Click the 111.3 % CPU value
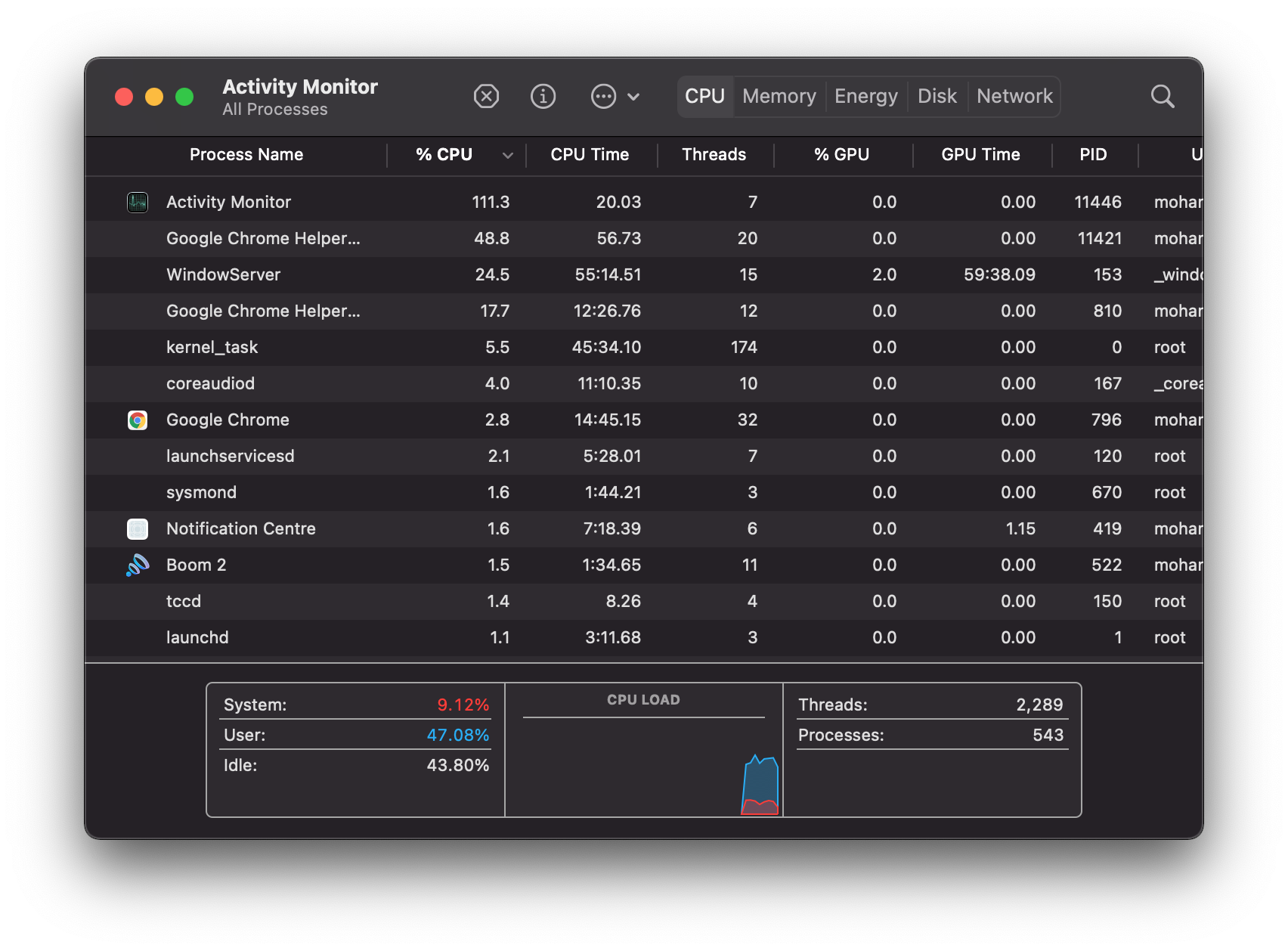 [x=491, y=203]
